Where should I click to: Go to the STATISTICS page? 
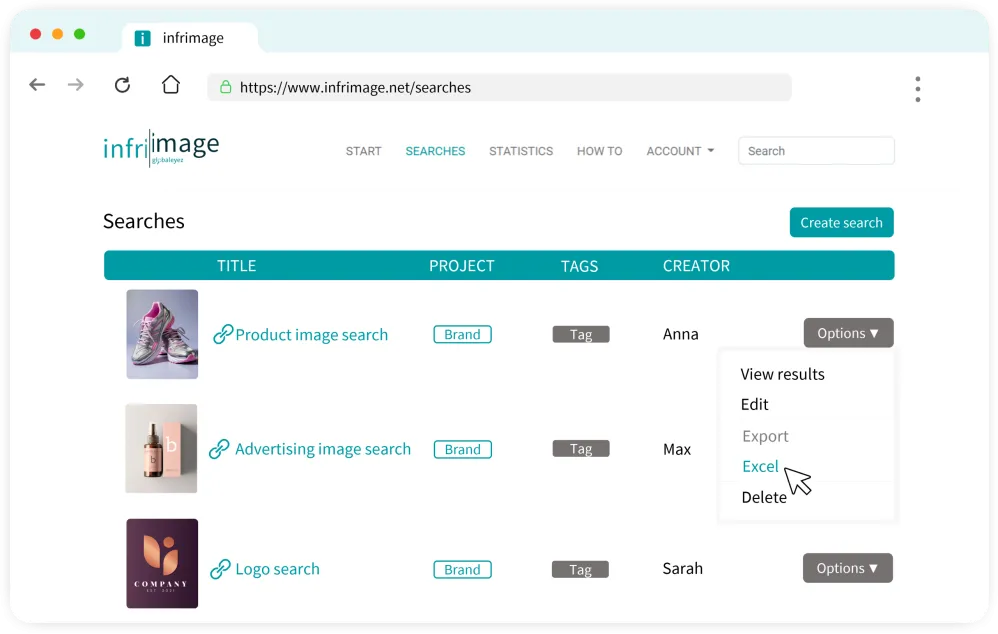pyautogui.click(x=521, y=151)
